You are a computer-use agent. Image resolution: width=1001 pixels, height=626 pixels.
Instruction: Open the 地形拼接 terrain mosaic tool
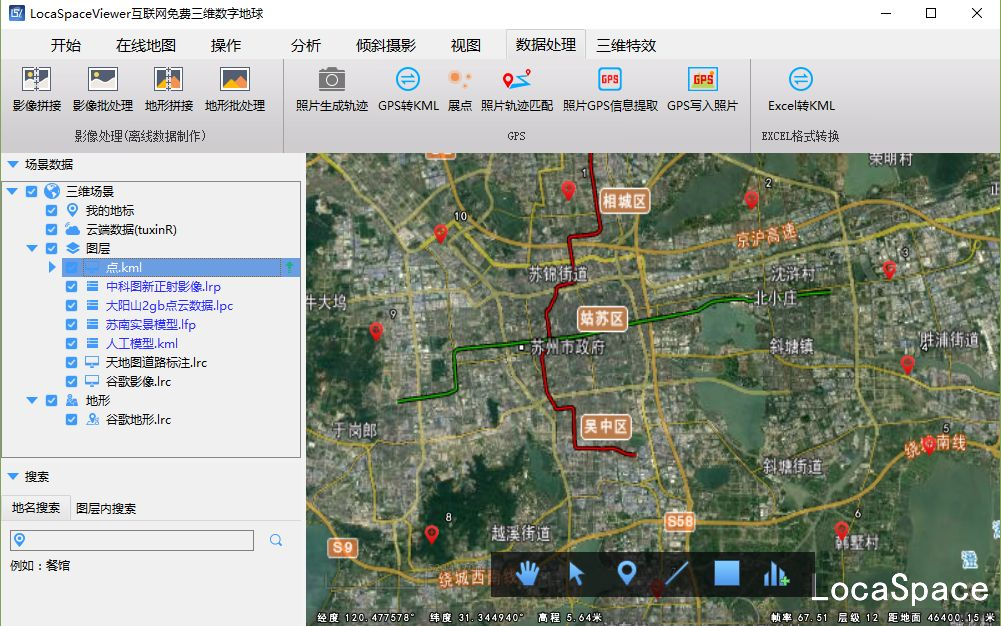tap(169, 89)
